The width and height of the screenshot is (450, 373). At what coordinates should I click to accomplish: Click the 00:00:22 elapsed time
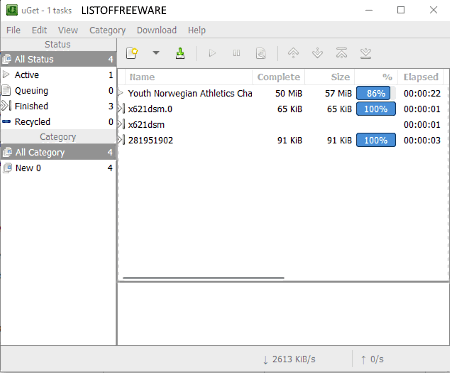click(422, 93)
